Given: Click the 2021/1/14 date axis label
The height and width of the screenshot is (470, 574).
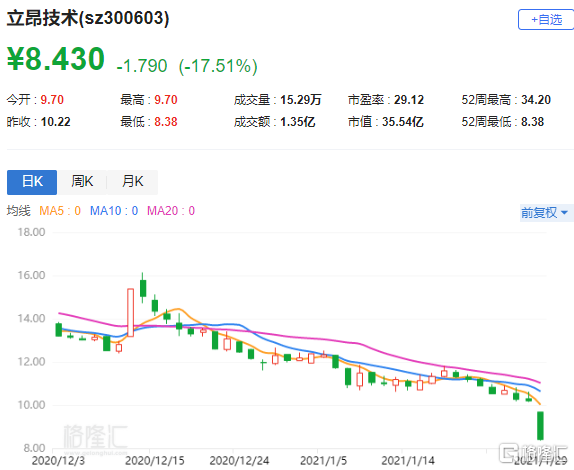Looking at the screenshot, I should [408, 460].
